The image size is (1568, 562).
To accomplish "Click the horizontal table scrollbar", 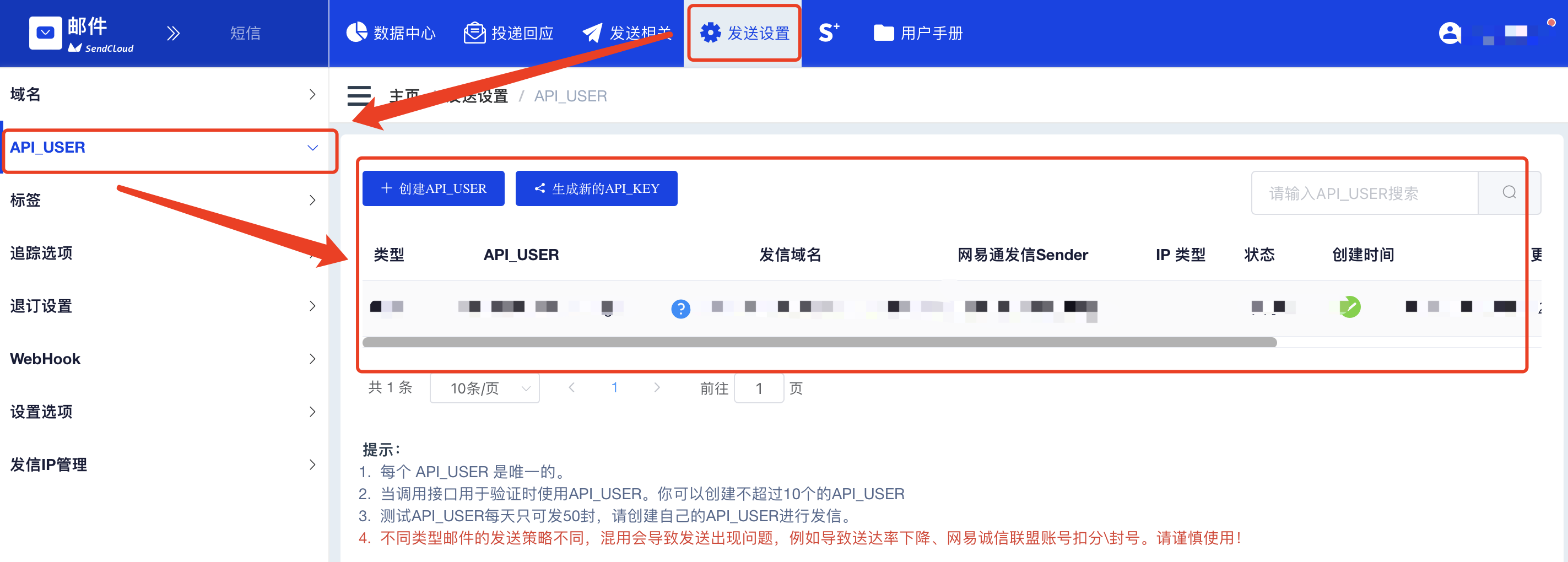I will pos(819,343).
